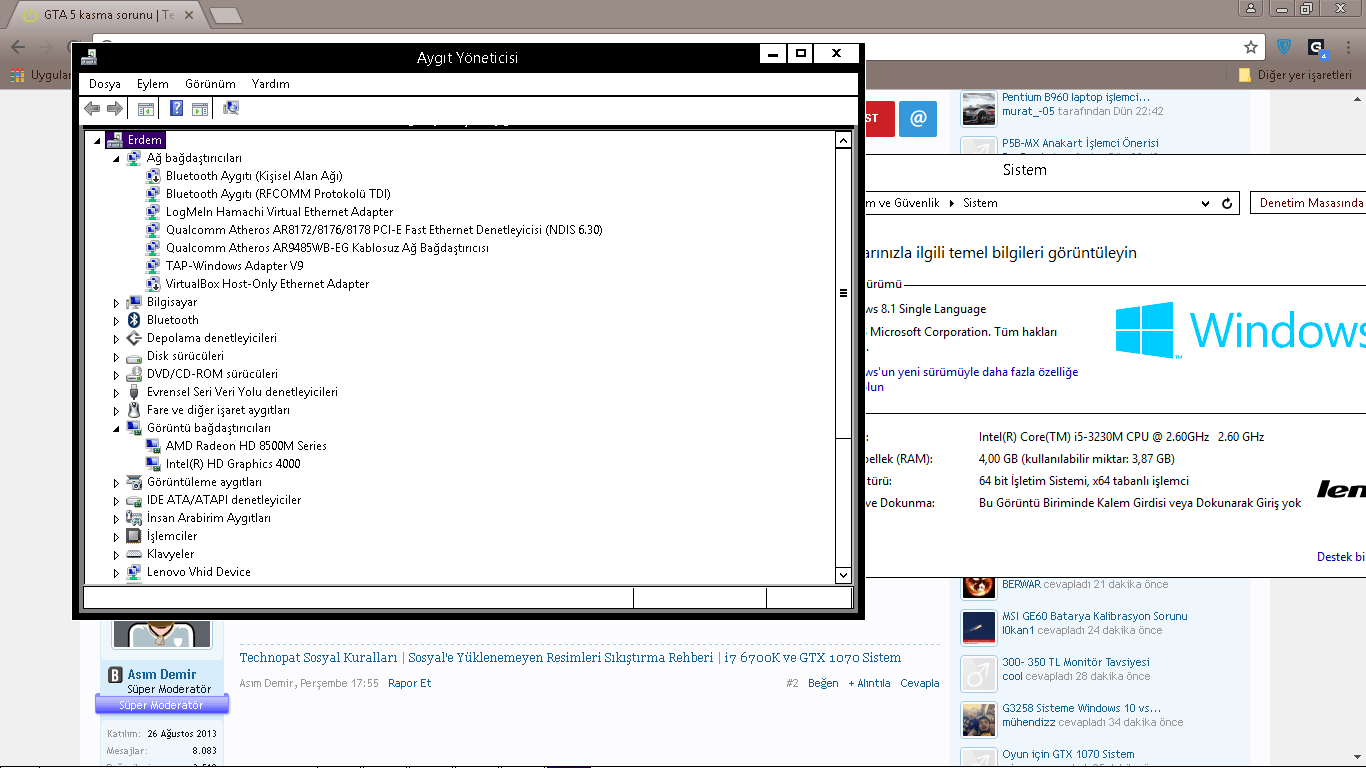Go back with Device Manager's left arrow
Image resolution: width=1366 pixels, height=768 pixels.
coord(92,109)
